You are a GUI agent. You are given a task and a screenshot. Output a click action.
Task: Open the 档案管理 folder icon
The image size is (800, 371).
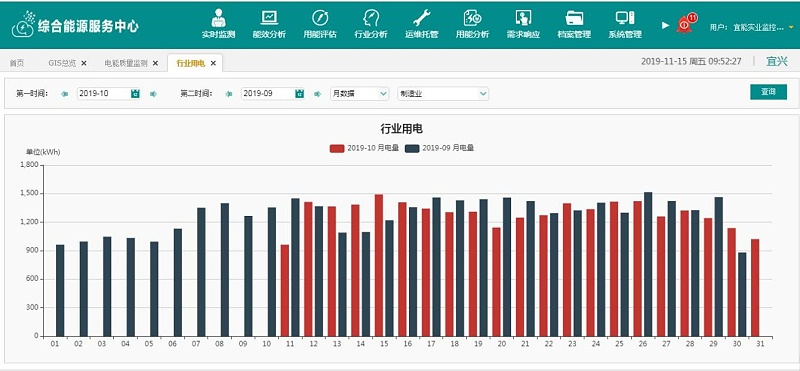[574, 18]
